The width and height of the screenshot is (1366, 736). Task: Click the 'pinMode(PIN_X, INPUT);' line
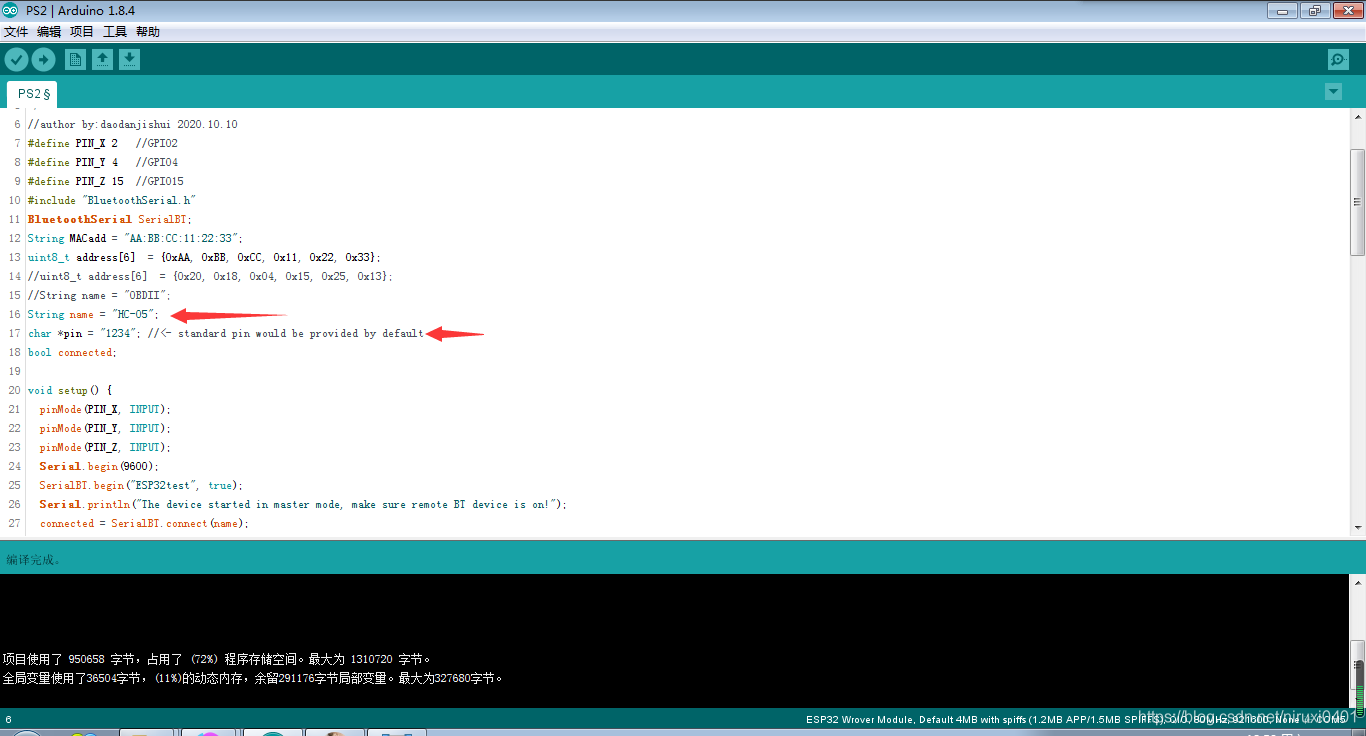click(x=105, y=409)
